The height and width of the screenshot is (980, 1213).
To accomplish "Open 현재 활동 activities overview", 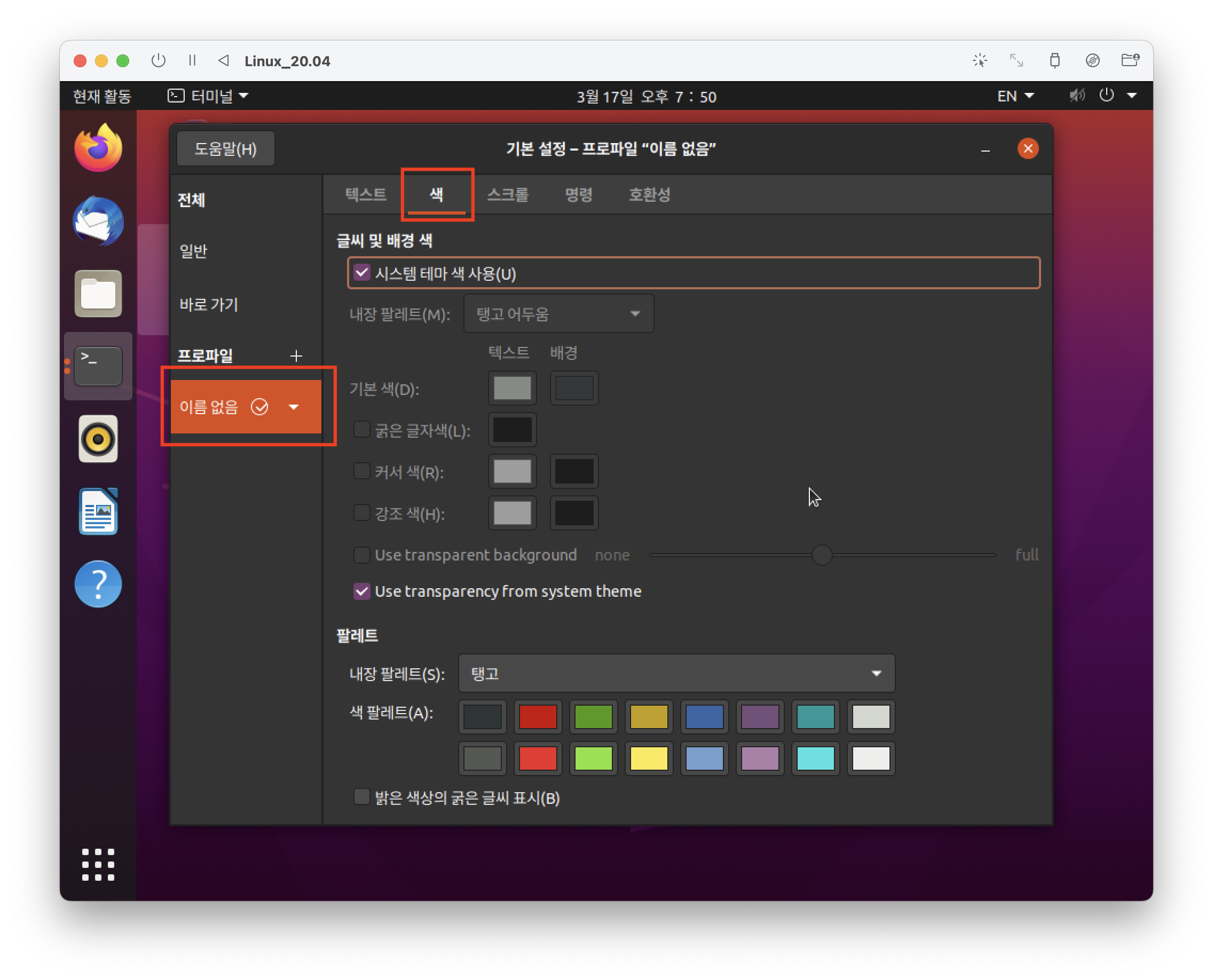I will pyautogui.click(x=102, y=96).
